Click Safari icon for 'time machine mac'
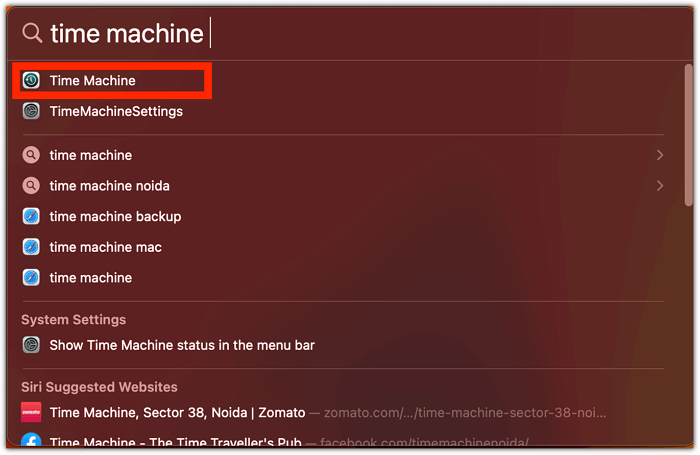 pyautogui.click(x=32, y=247)
